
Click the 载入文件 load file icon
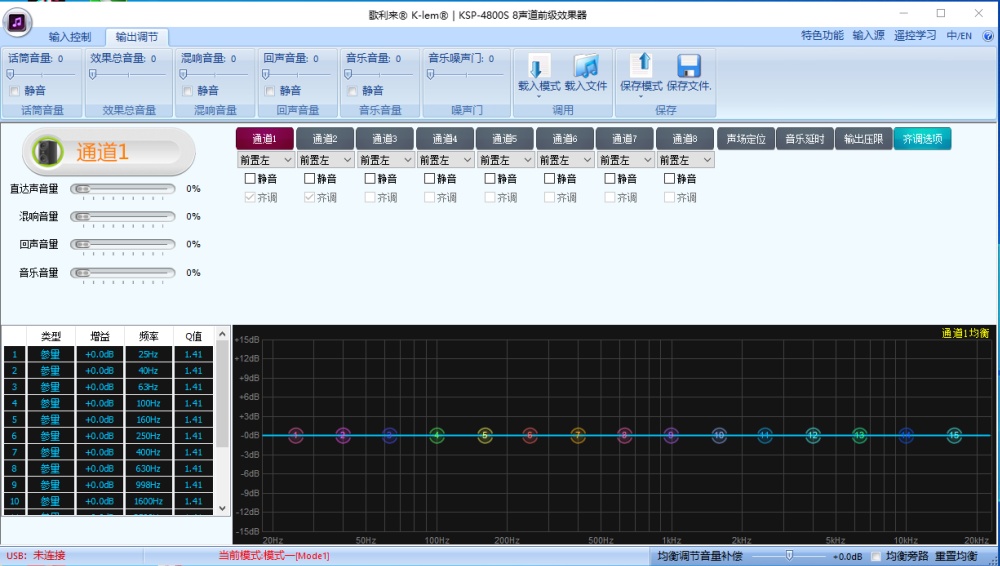586,67
